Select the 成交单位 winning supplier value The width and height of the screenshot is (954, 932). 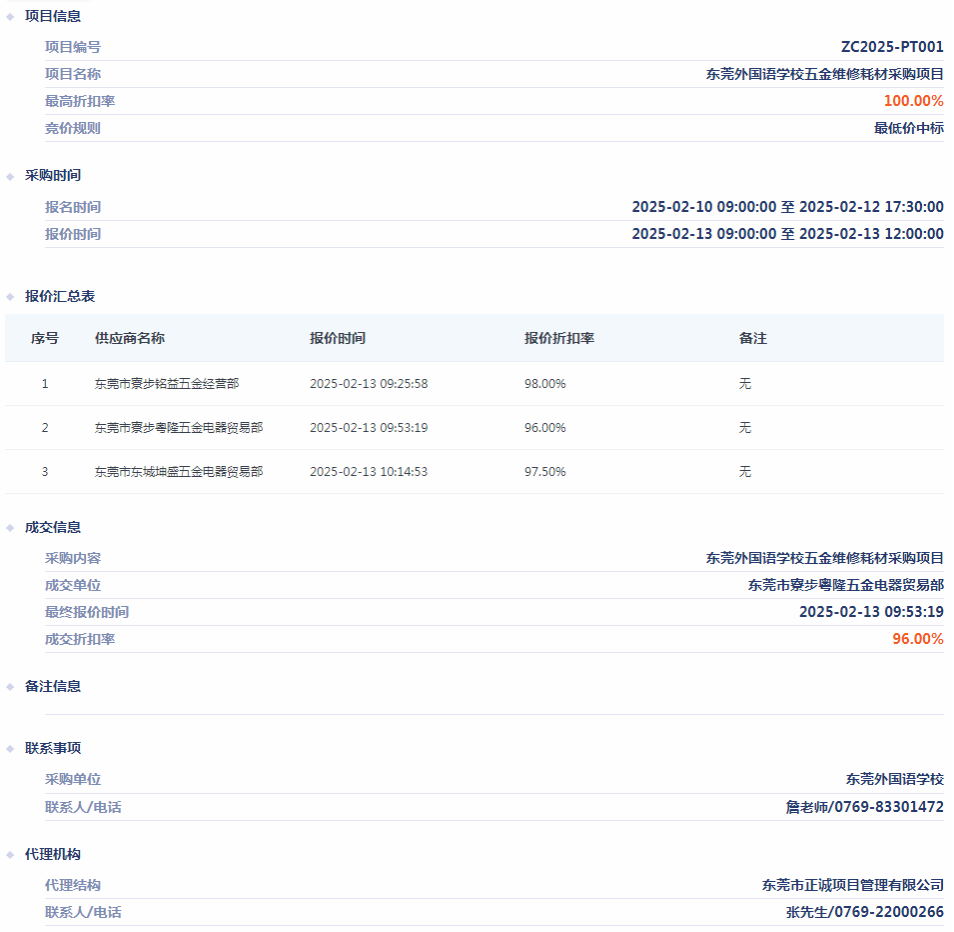(846, 585)
